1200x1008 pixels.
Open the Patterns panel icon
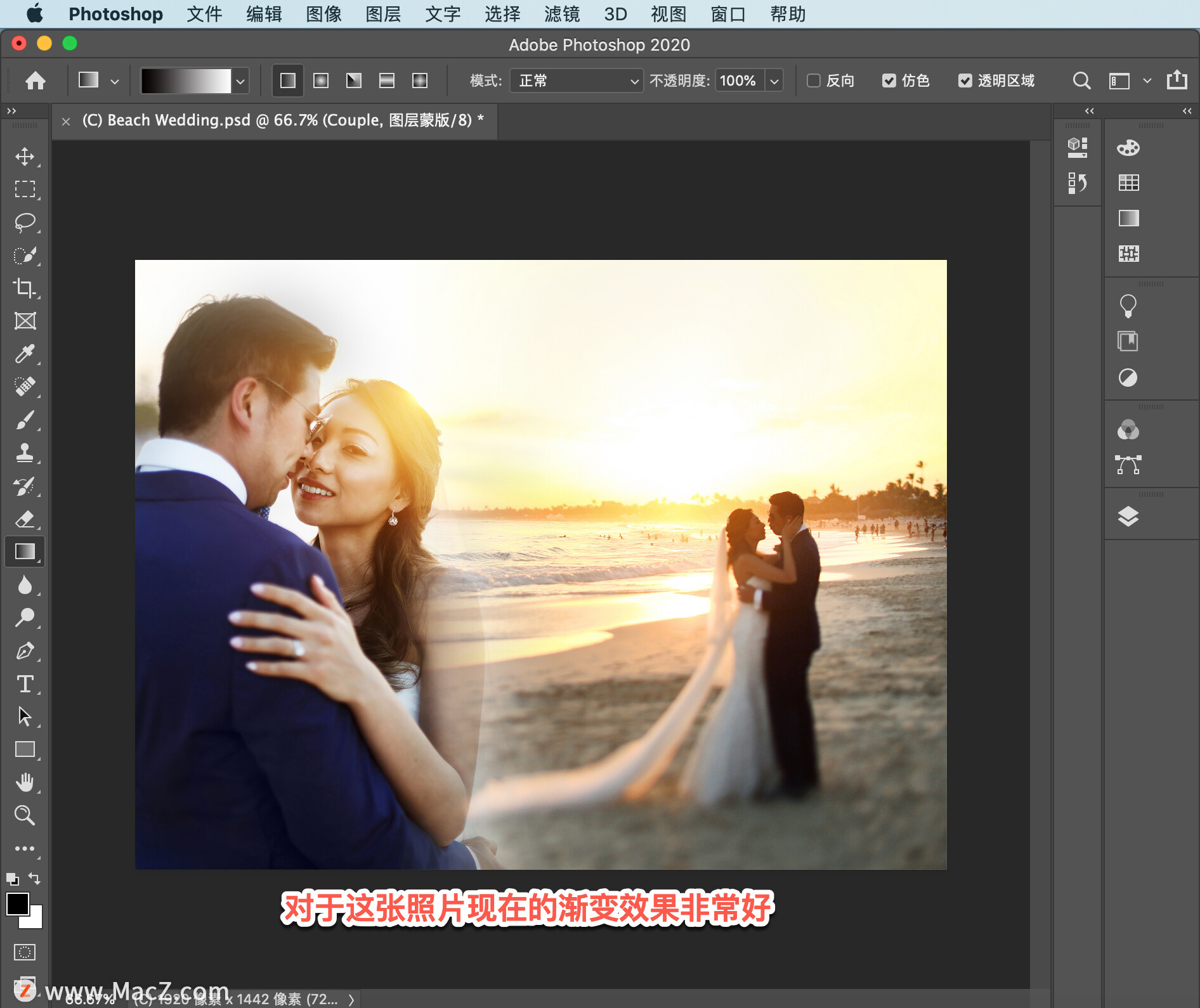[1128, 254]
